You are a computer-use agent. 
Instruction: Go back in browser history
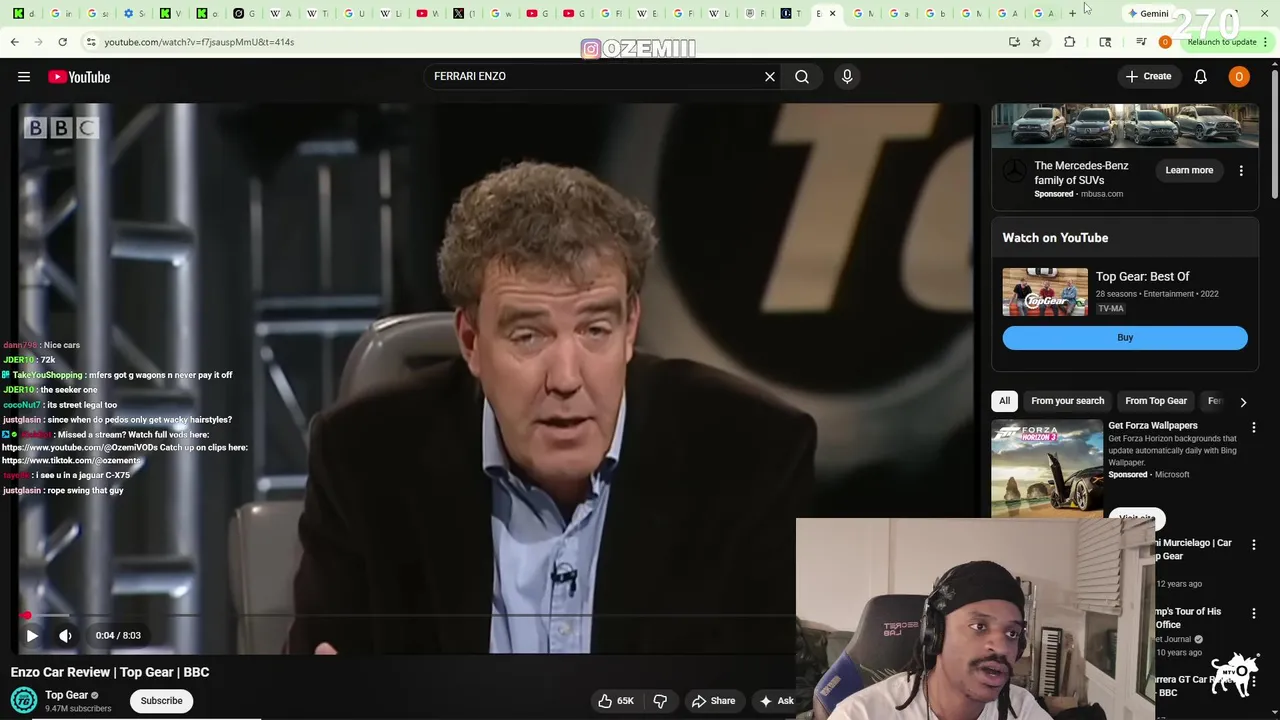point(14,42)
